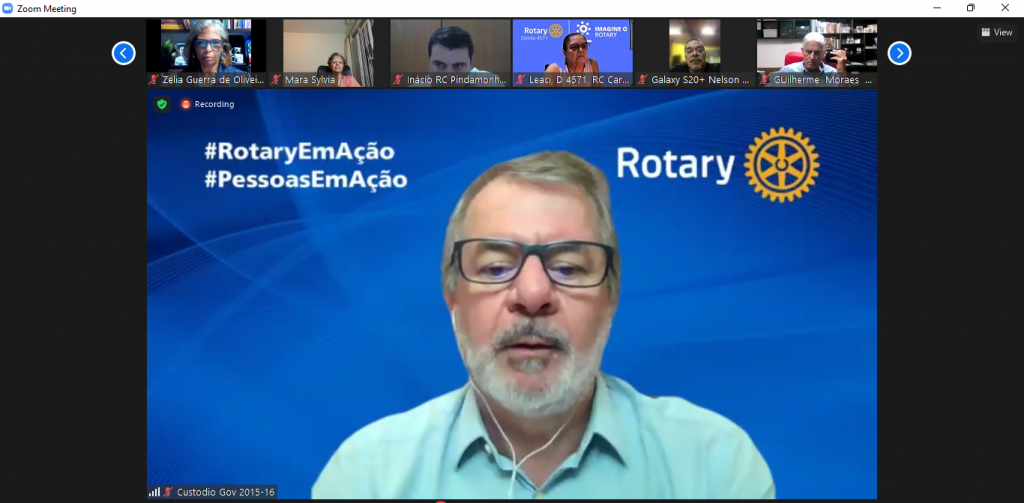The width and height of the screenshot is (1024, 503).
Task: Click muted microphone icon beside Custodio Gov 2015-16
Action: click(x=167, y=492)
